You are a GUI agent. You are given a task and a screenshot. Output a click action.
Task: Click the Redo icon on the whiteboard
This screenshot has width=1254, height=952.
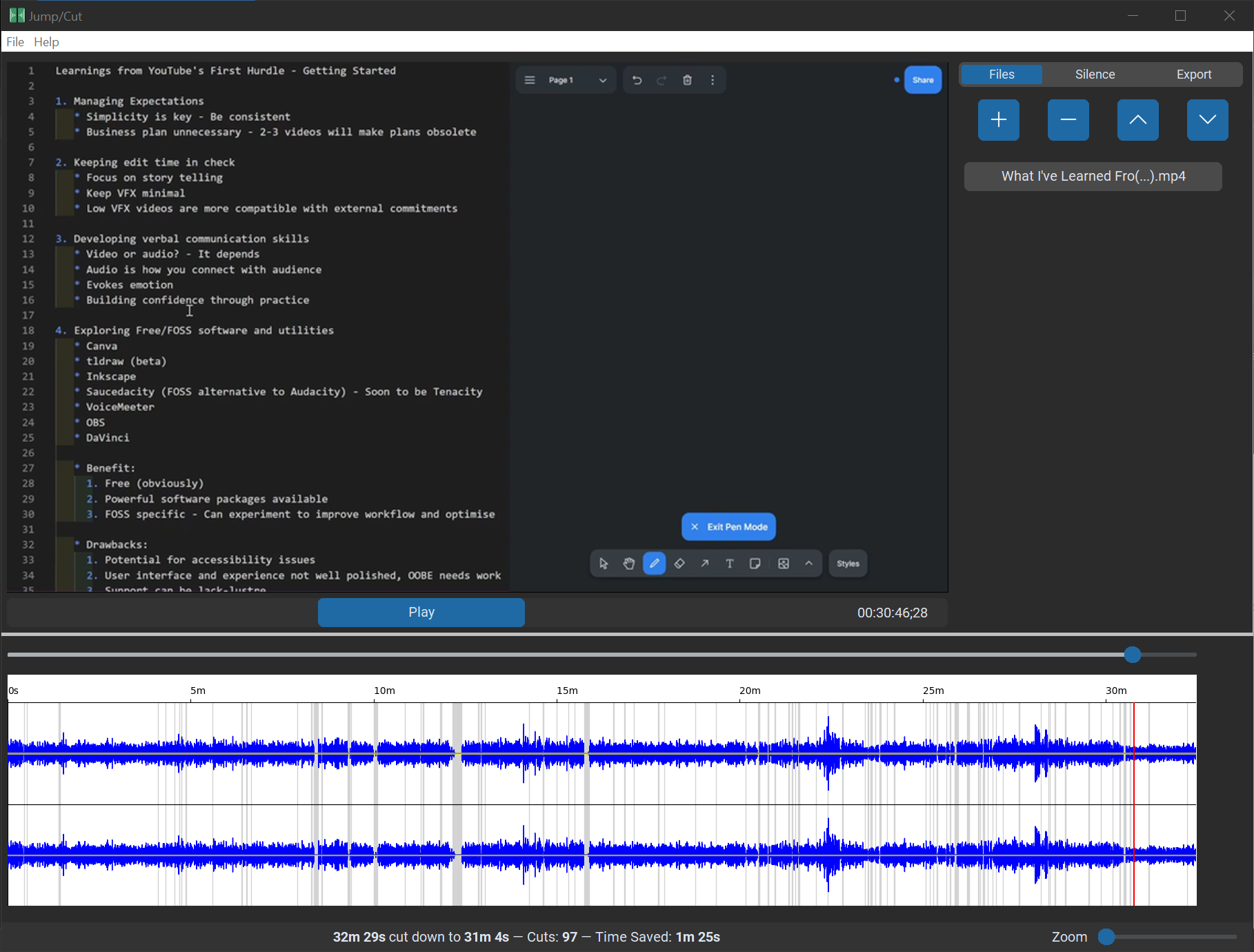[x=661, y=79]
